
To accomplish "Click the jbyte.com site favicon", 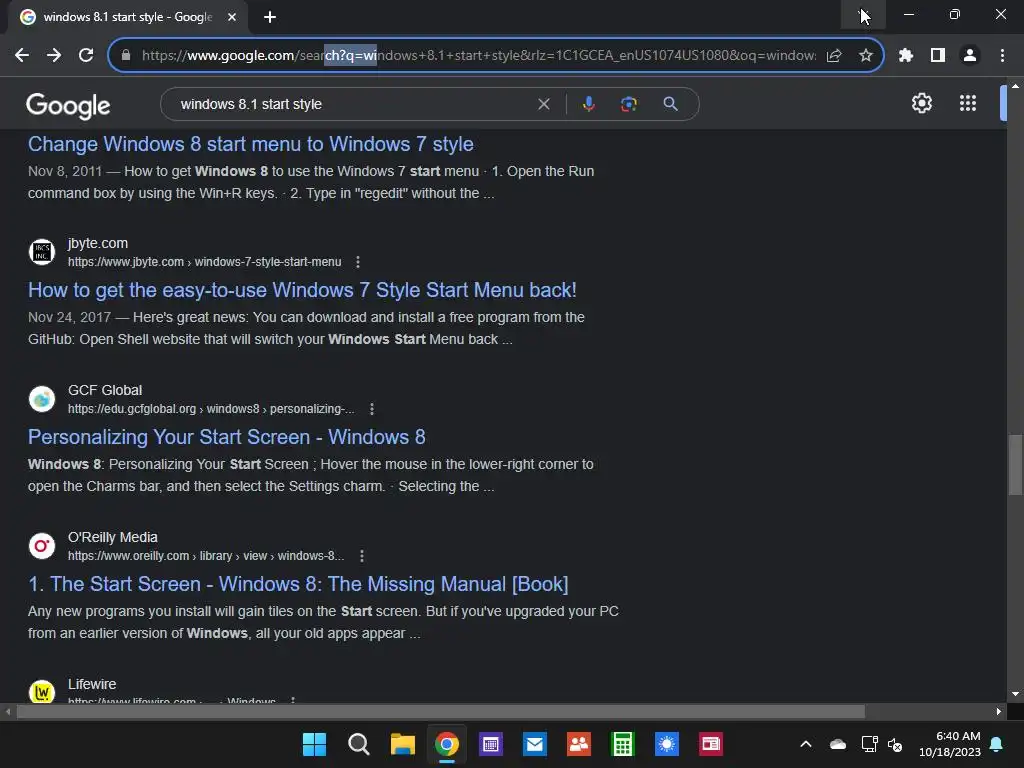I will 42,251.
